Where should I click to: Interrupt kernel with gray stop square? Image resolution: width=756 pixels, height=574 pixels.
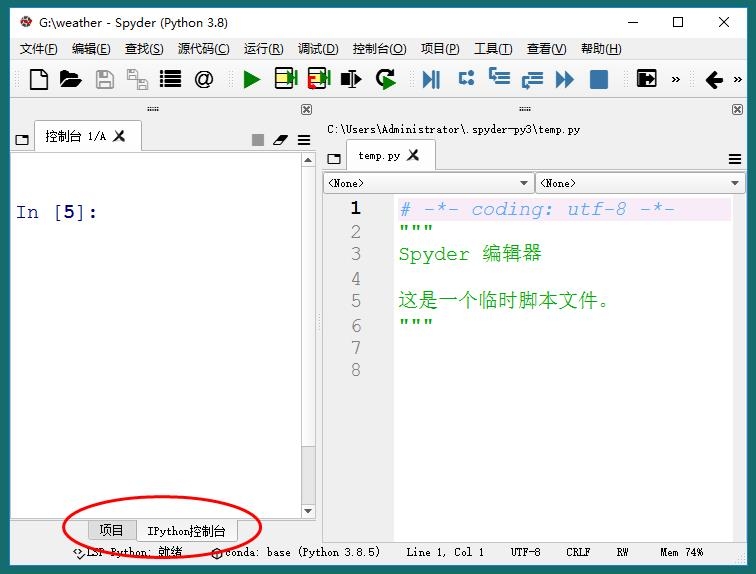[x=258, y=140]
